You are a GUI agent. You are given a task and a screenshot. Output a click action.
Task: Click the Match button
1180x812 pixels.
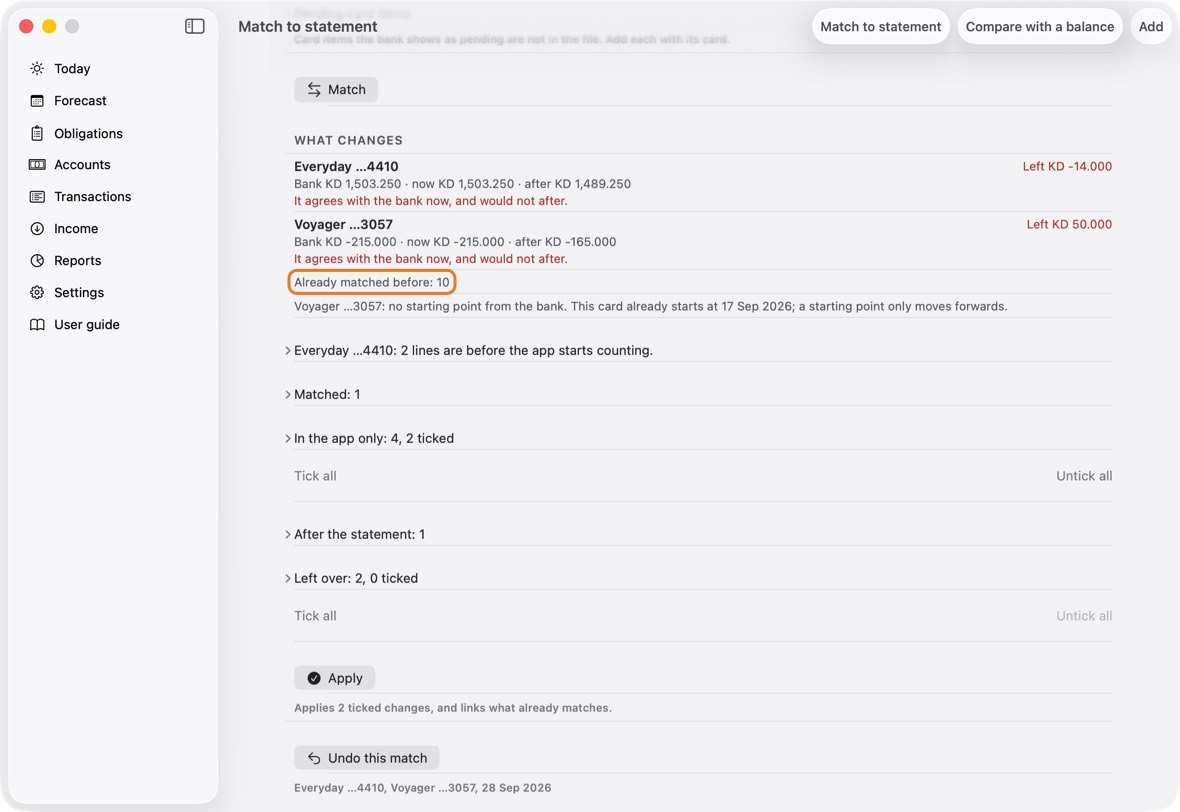click(336, 90)
